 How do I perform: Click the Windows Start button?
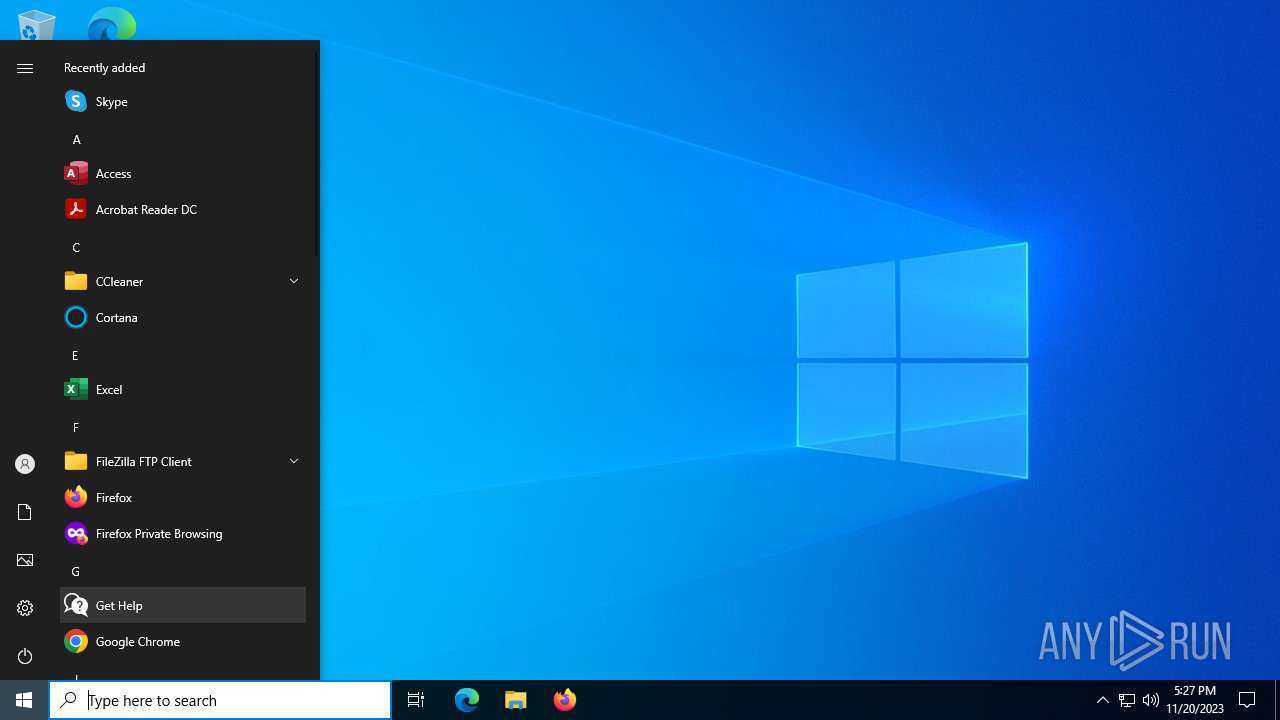click(24, 700)
